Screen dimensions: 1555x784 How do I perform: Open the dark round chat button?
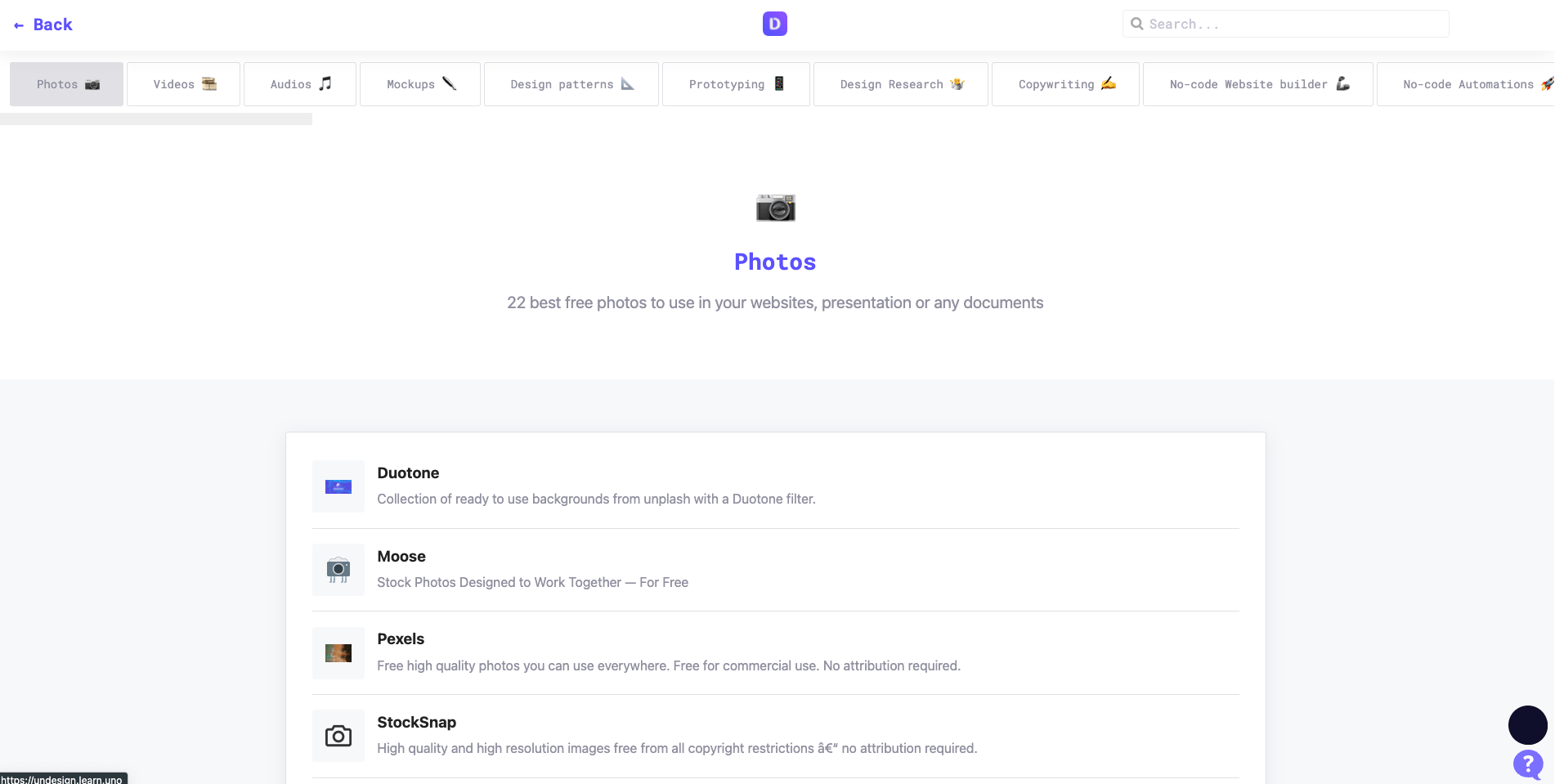[1528, 725]
